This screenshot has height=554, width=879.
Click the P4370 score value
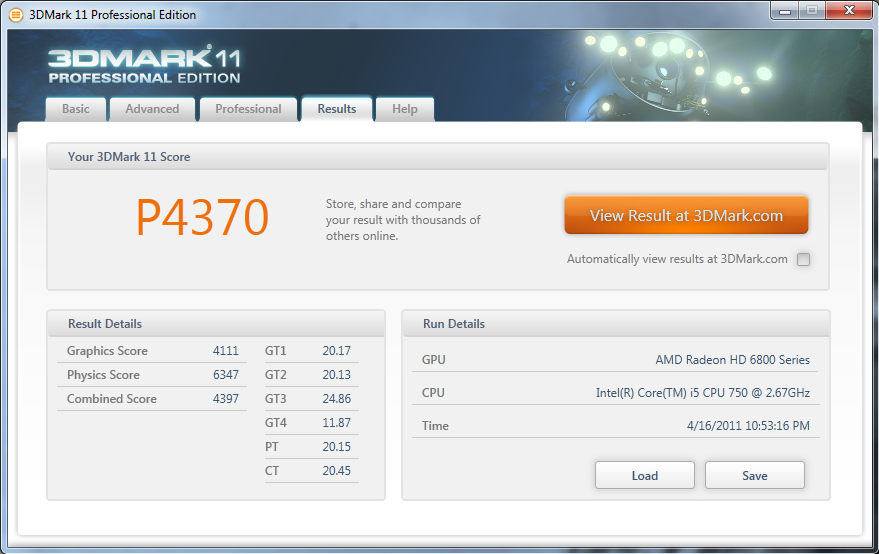click(x=202, y=218)
